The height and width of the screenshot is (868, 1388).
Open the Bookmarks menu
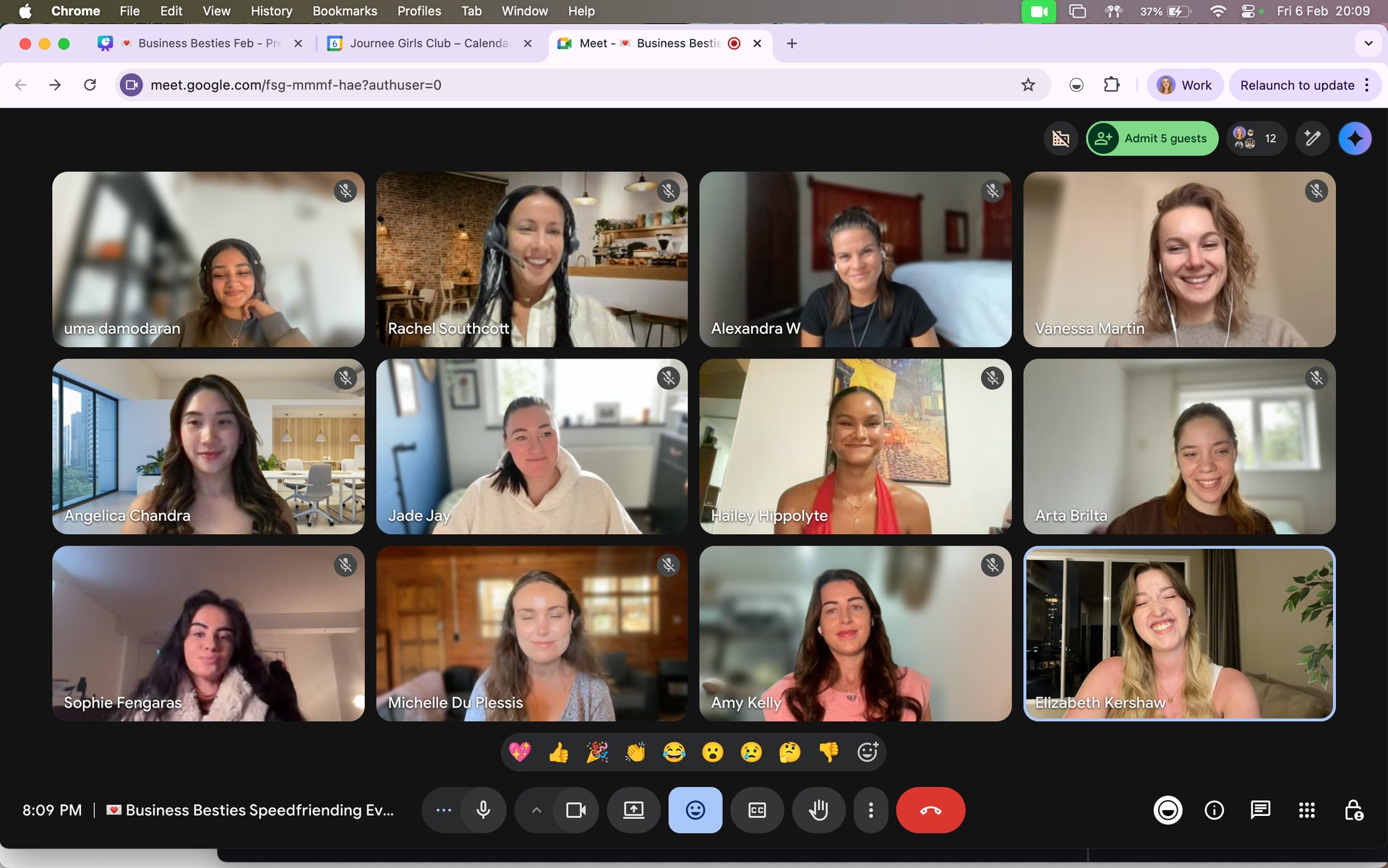(344, 11)
